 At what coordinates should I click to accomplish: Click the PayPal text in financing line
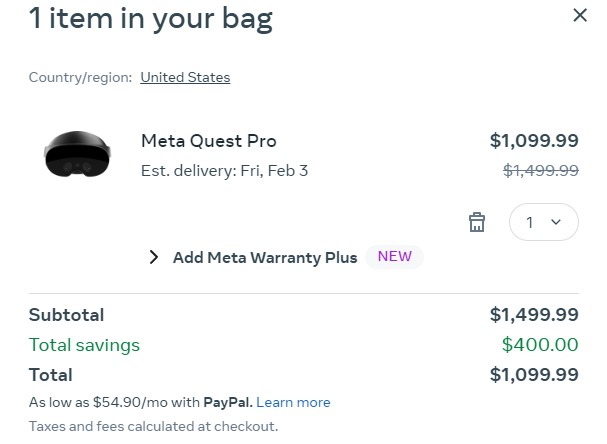(228, 402)
